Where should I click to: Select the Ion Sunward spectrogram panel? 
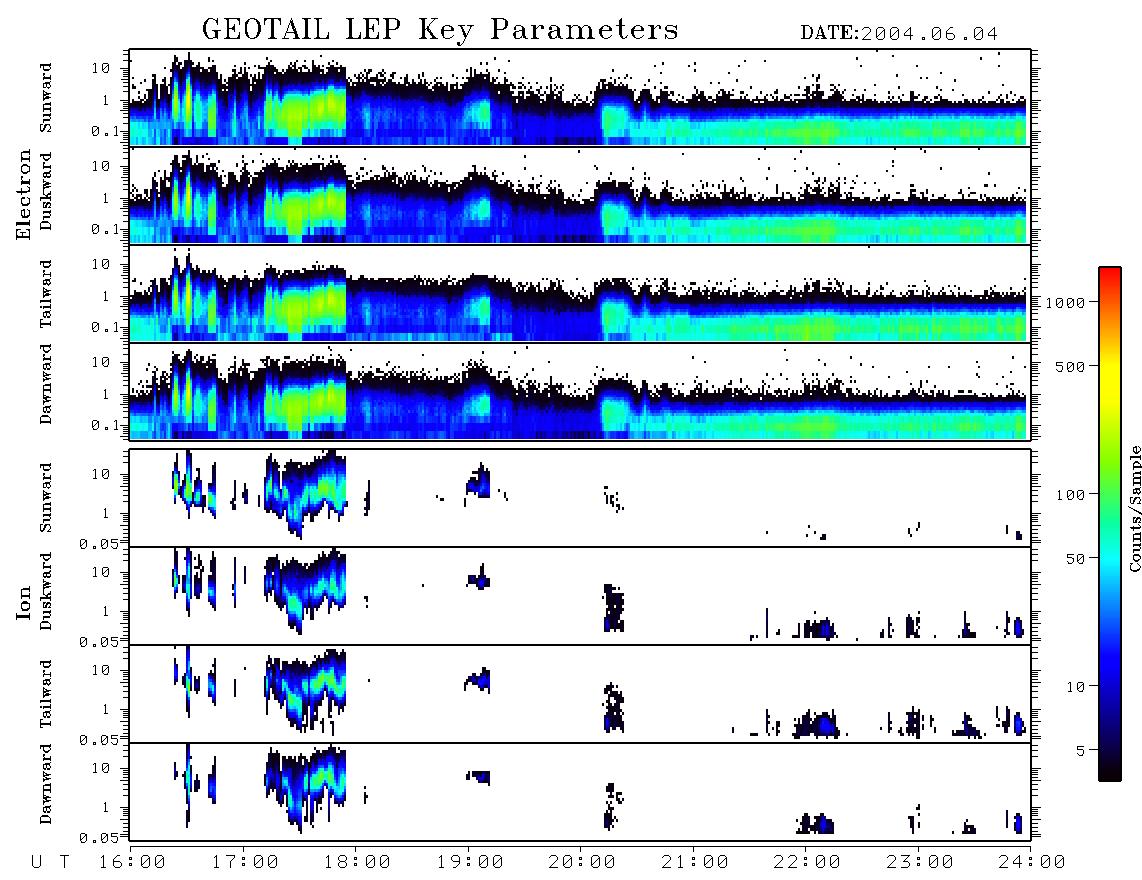click(x=580, y=498)
